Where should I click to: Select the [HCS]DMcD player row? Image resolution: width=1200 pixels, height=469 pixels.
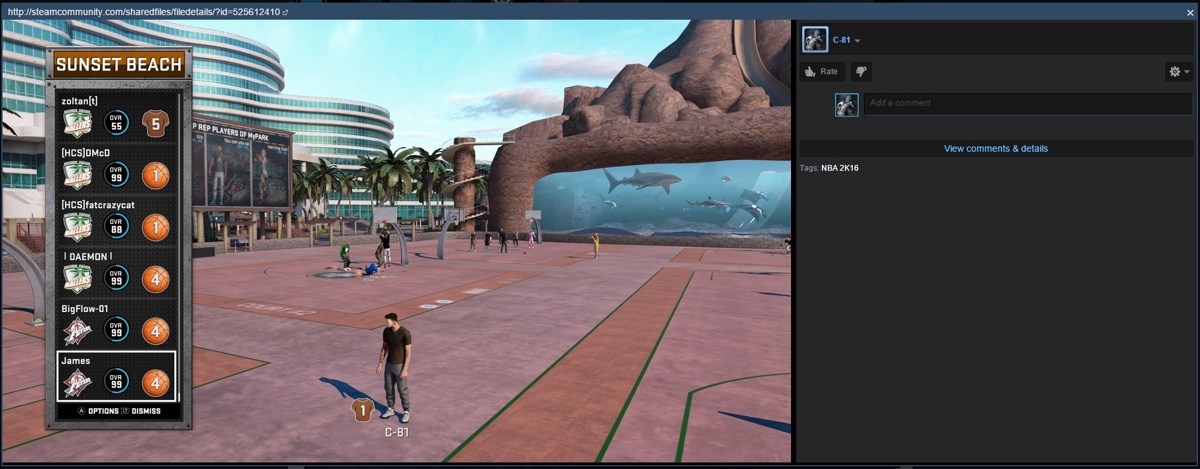click(x=117, y=169)
